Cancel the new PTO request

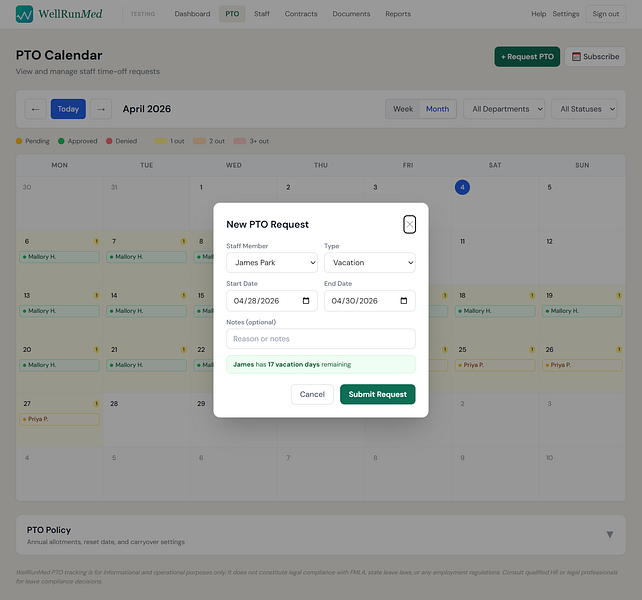[312, 394]
